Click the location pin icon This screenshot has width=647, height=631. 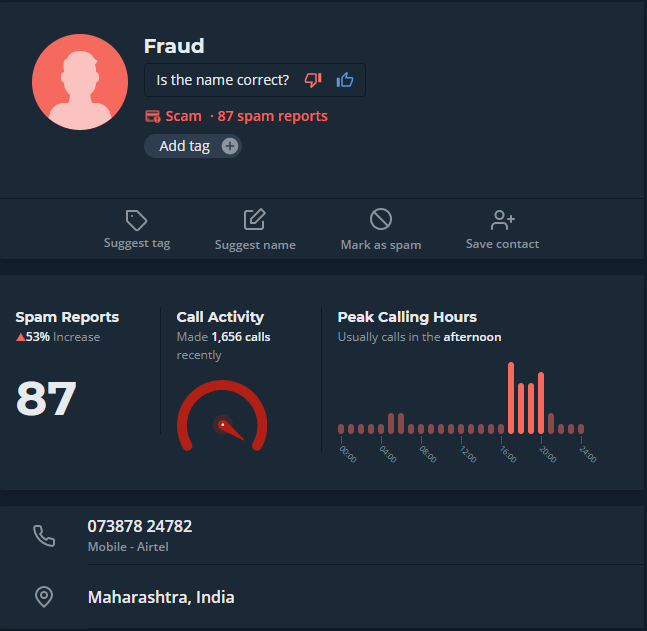pos(44,597)
